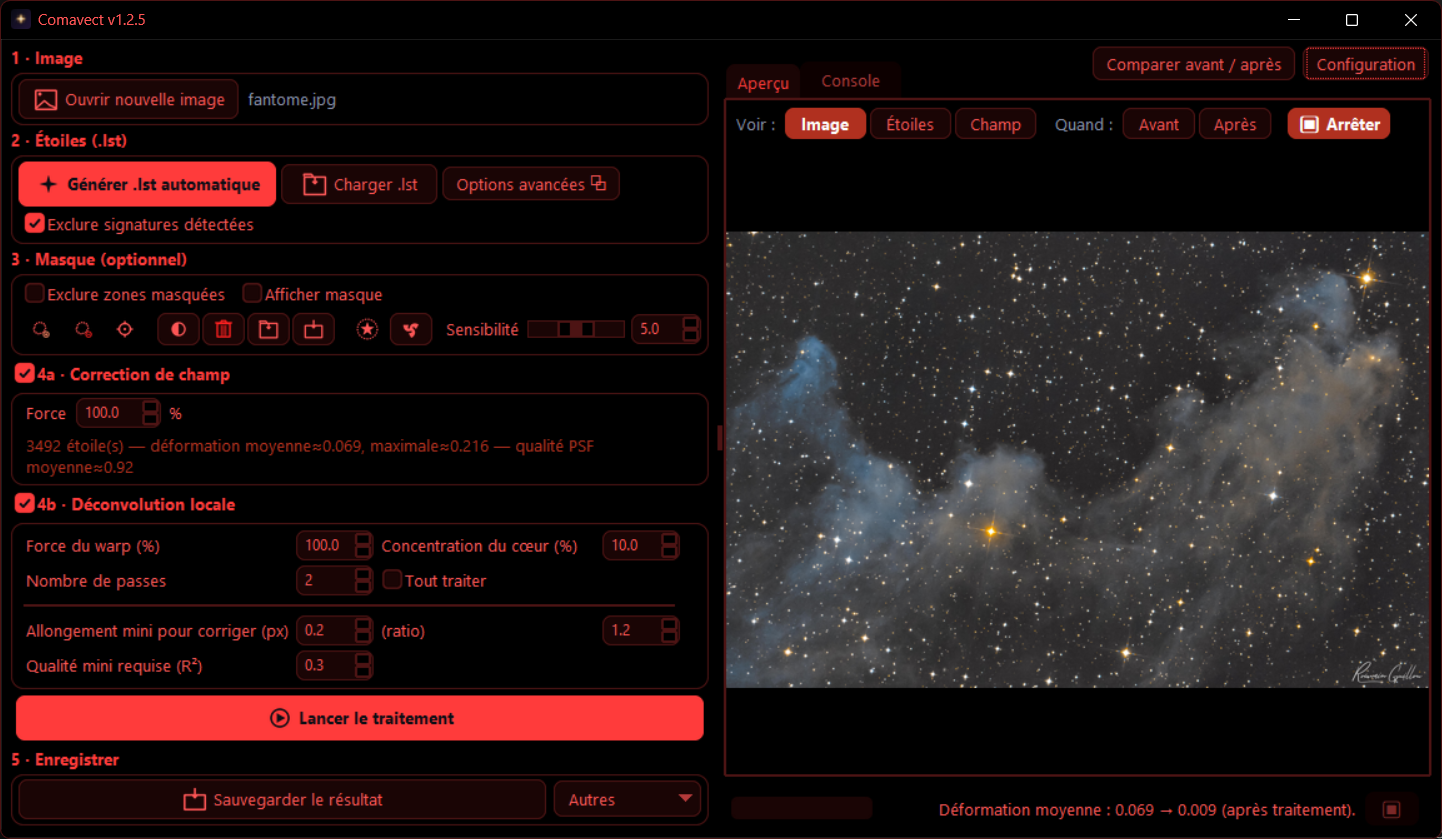Open the Autres dropdown
Screen dimensions: 1442x839
click(628, 799)
